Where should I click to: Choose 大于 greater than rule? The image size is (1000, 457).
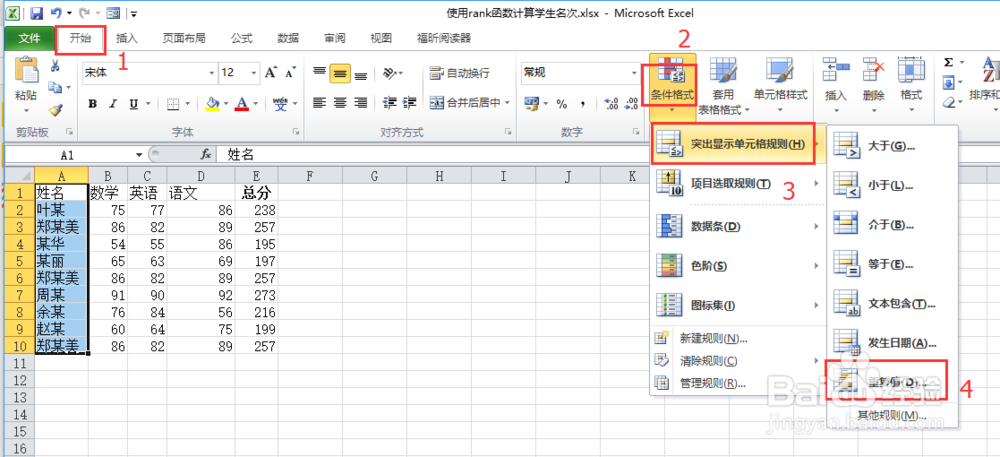pyautogui.click(x=892, y=146)
